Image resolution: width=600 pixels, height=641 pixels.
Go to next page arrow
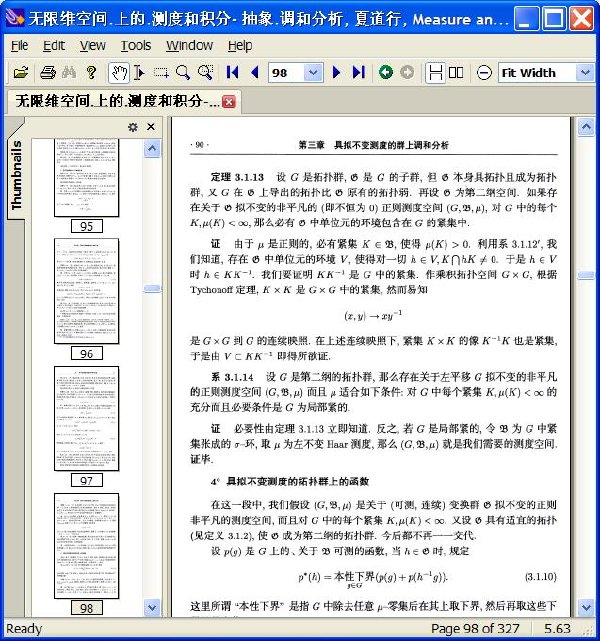pyautogui.click(x=336, y=73)
